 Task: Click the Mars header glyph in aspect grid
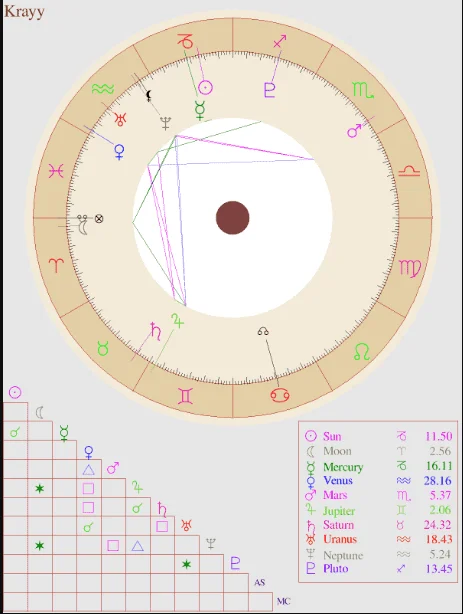point(113,468)
